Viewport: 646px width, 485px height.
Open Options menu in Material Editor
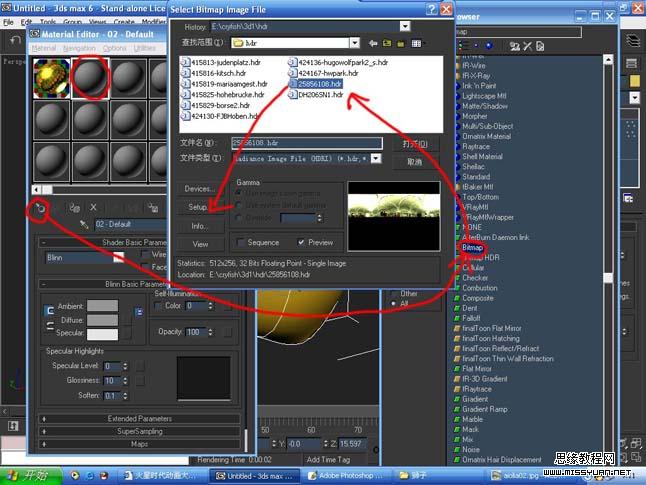click(115, 48)
